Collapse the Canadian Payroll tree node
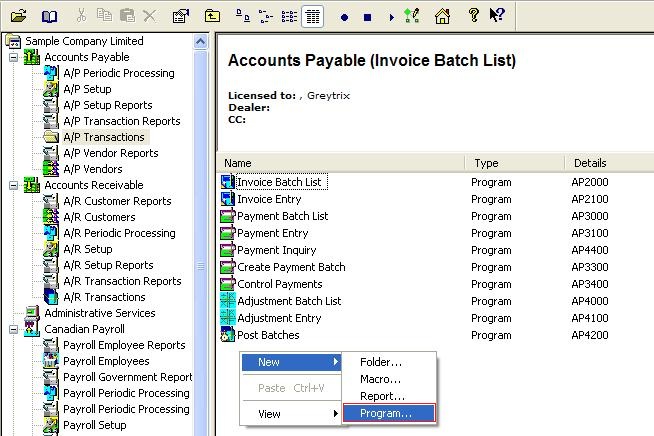This screenshot has width=654, height=436. (x=13, y=329)
